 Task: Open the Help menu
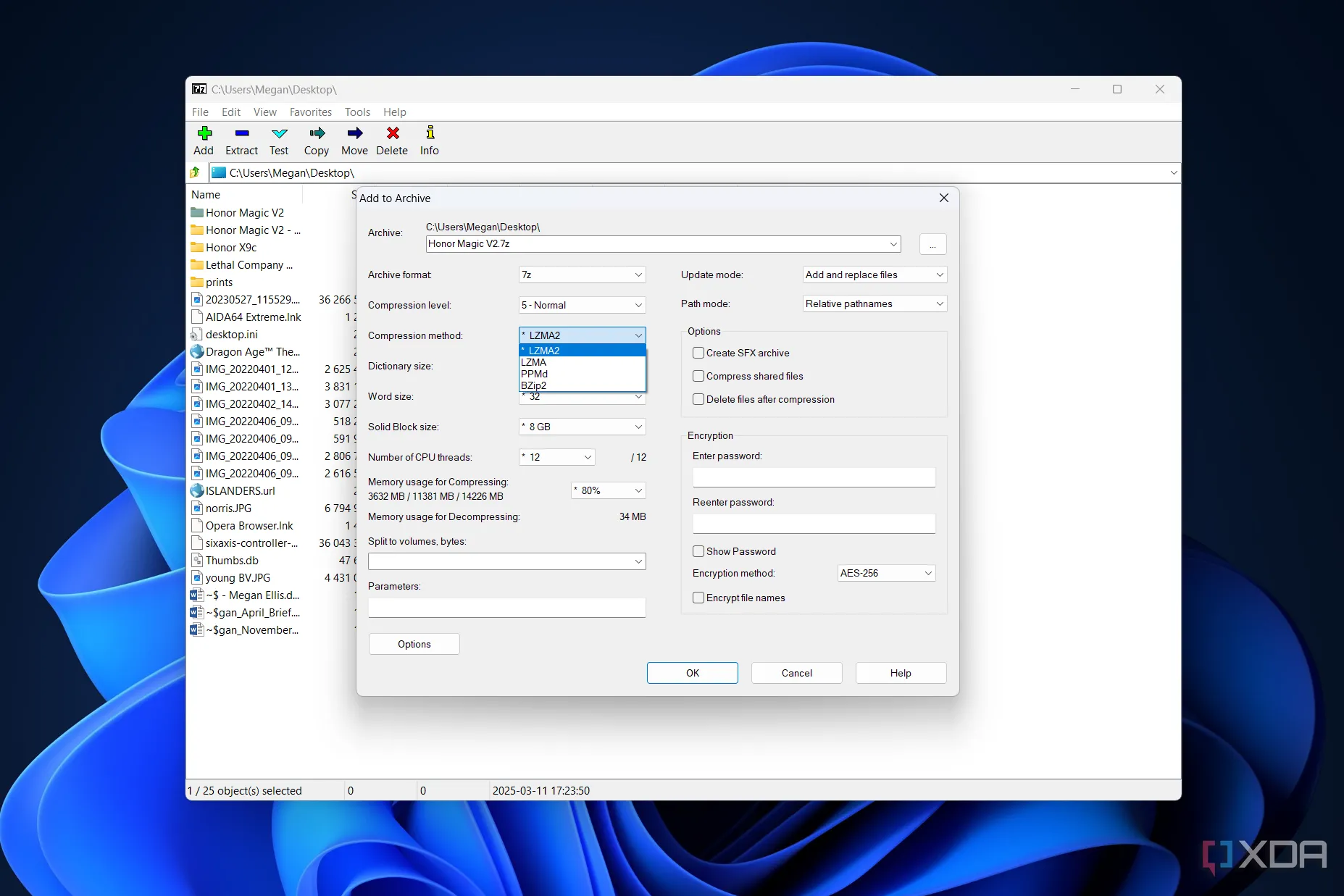[395, 112]
